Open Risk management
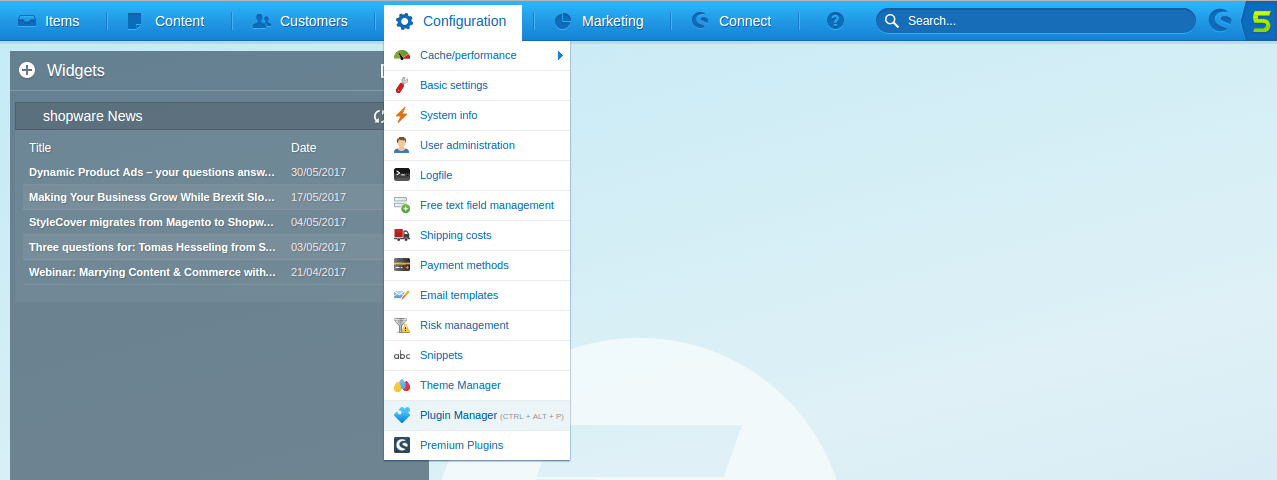Screen dimensions: 1277x480 (477, 325)
